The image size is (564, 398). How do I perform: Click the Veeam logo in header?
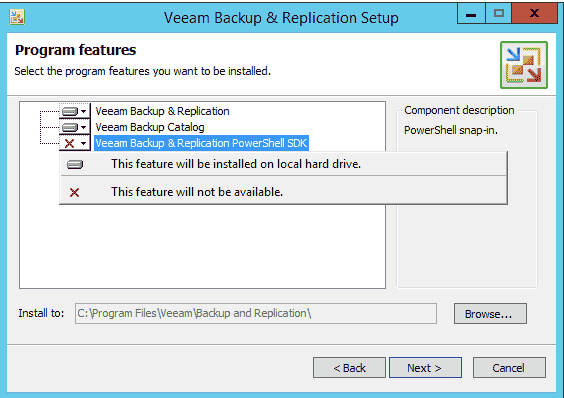(x=524, y=65)
